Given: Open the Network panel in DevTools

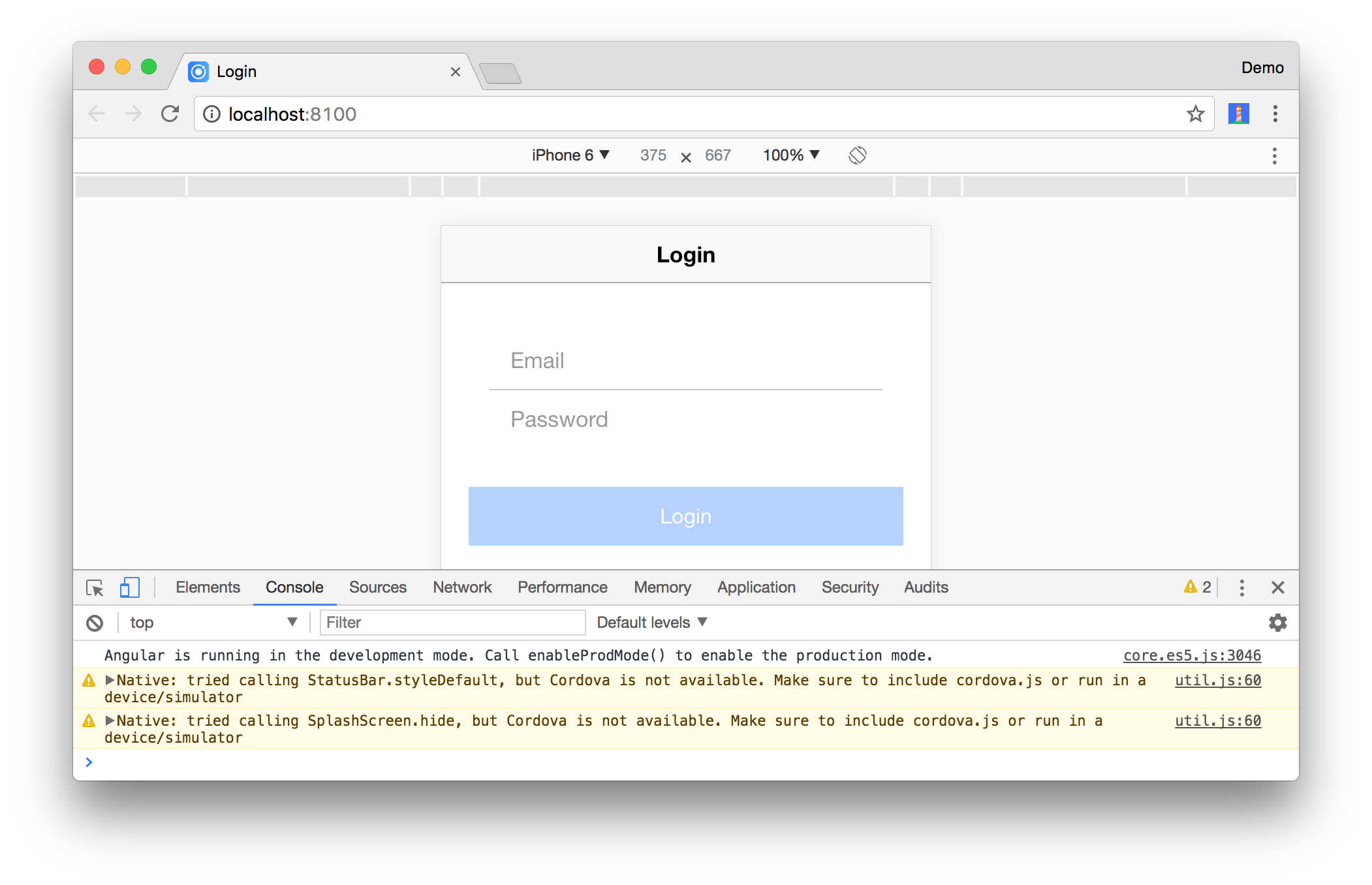Looking at the screenshot, I should pyautogui.click(x=462, y=588).
